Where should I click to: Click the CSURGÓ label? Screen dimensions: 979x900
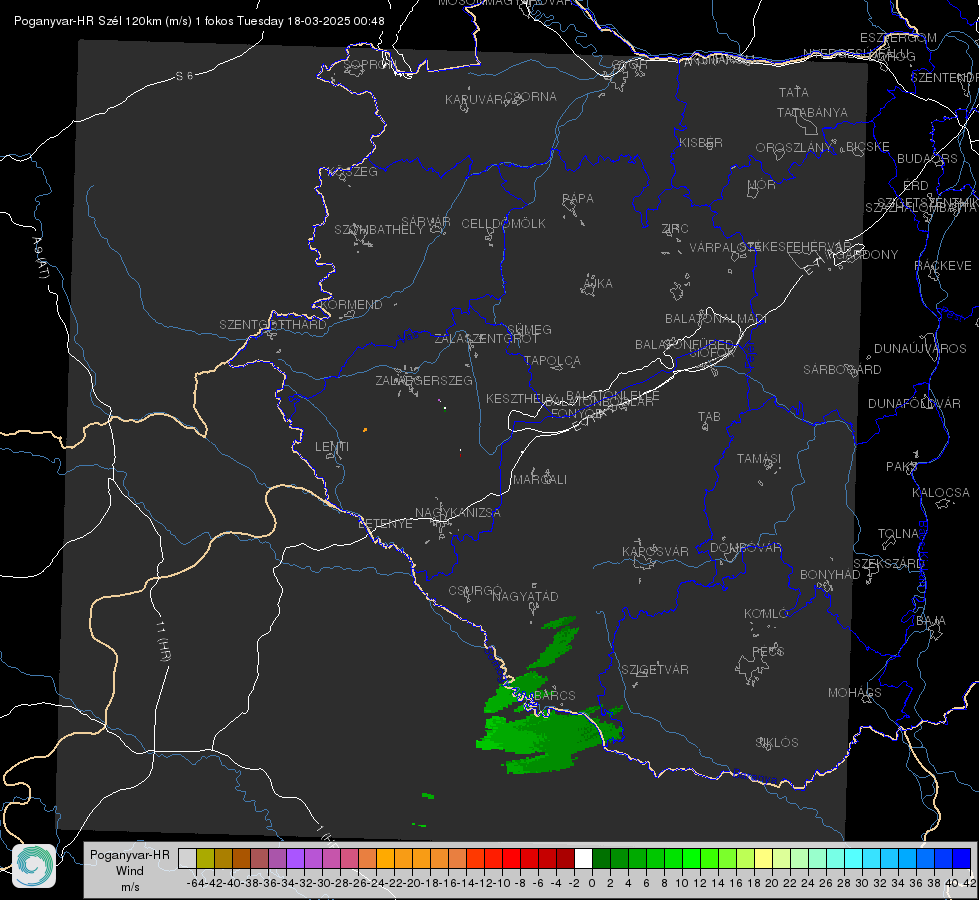tap(475, 591)
